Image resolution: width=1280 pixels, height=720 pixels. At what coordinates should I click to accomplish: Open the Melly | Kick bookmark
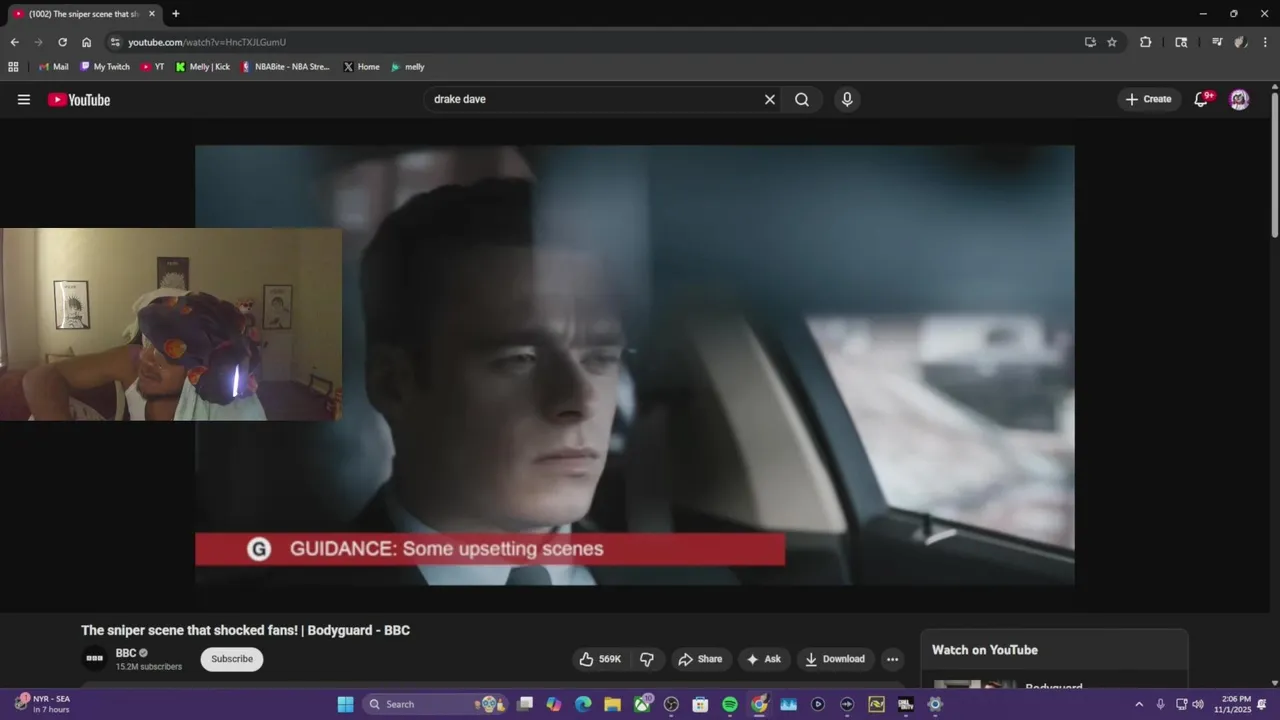(x=203, y=67)
